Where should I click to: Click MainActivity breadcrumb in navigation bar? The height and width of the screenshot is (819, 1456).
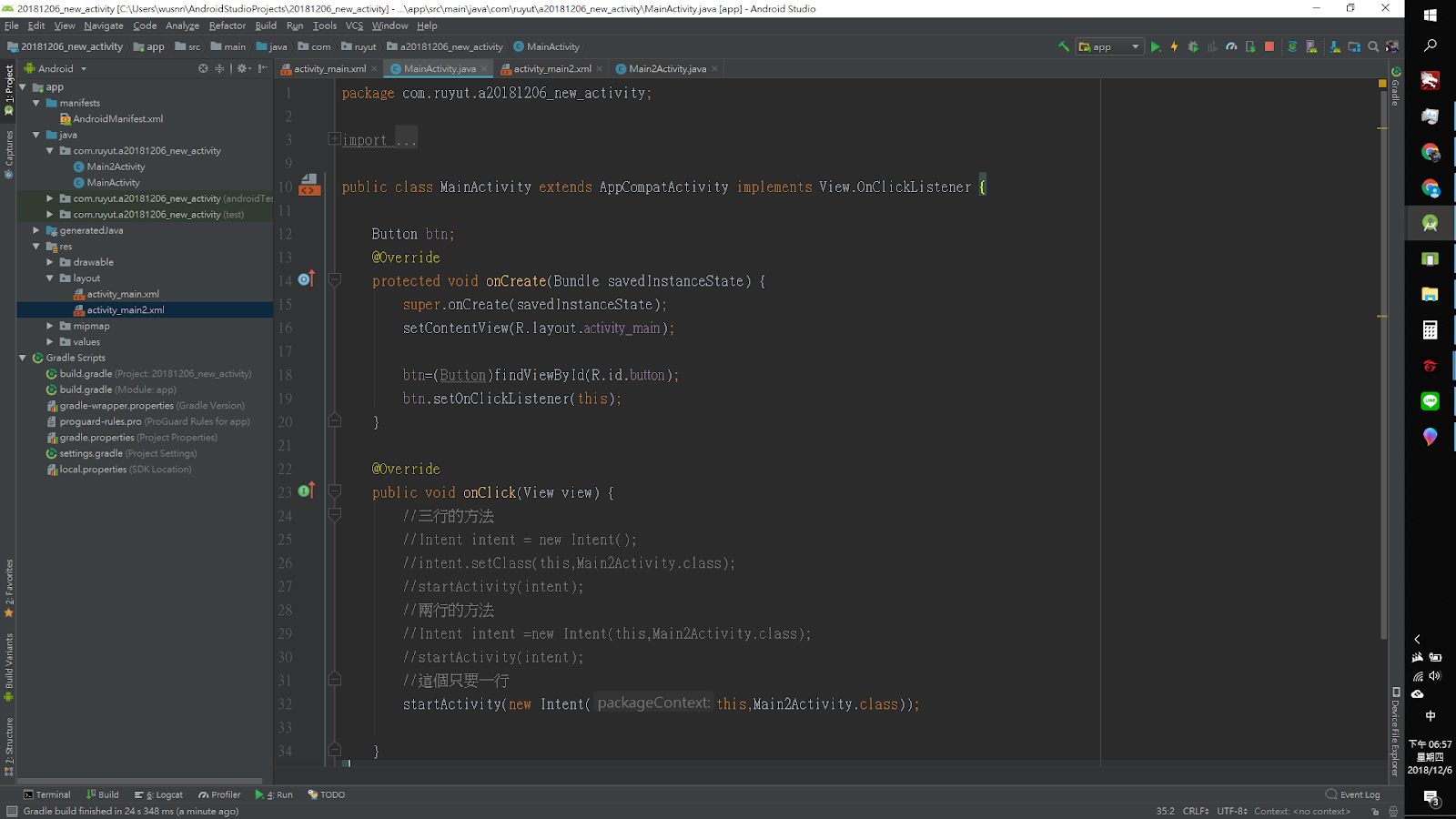546,46
